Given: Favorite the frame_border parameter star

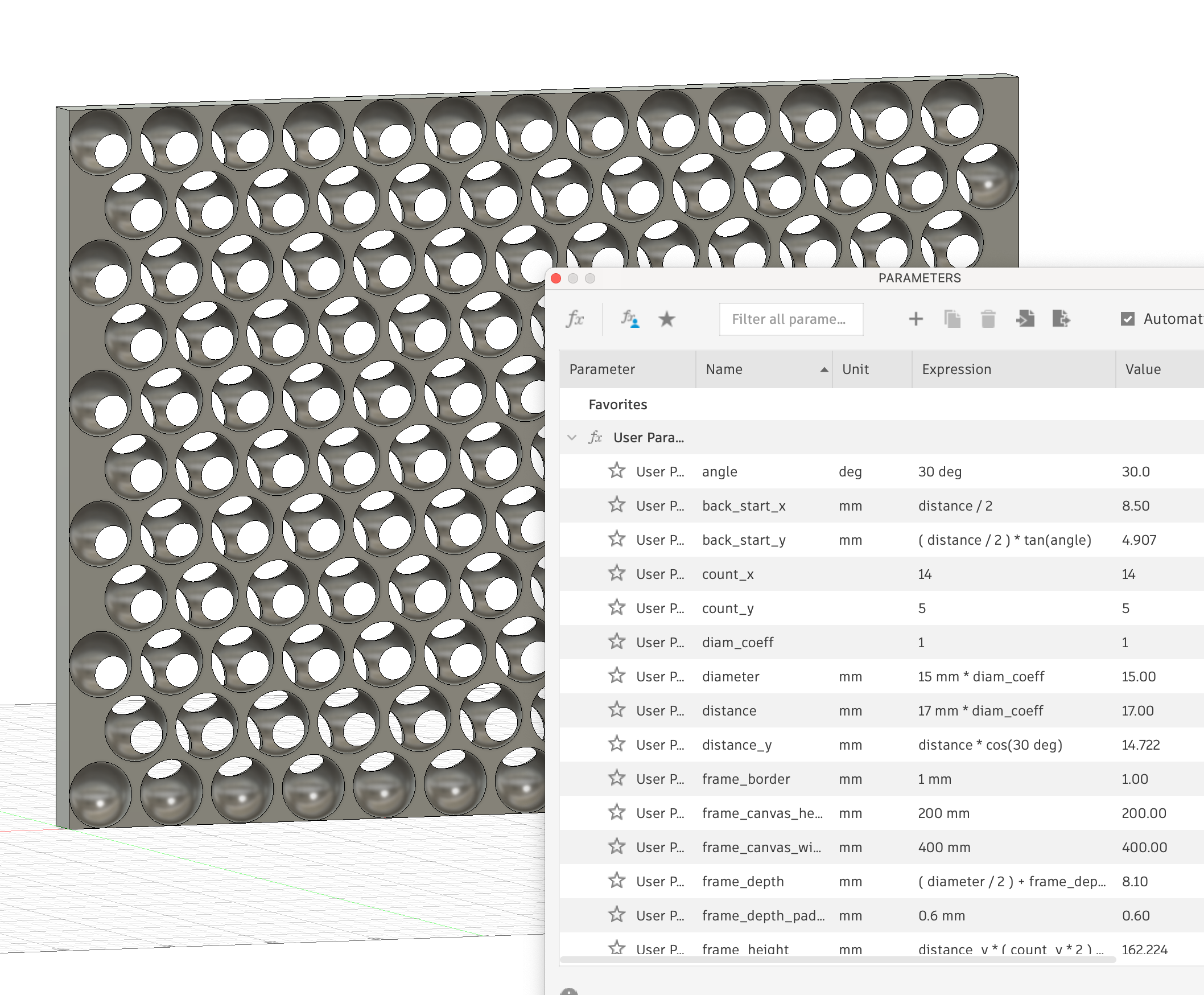Looking at the screenshot, I should [x=616, y=778].
